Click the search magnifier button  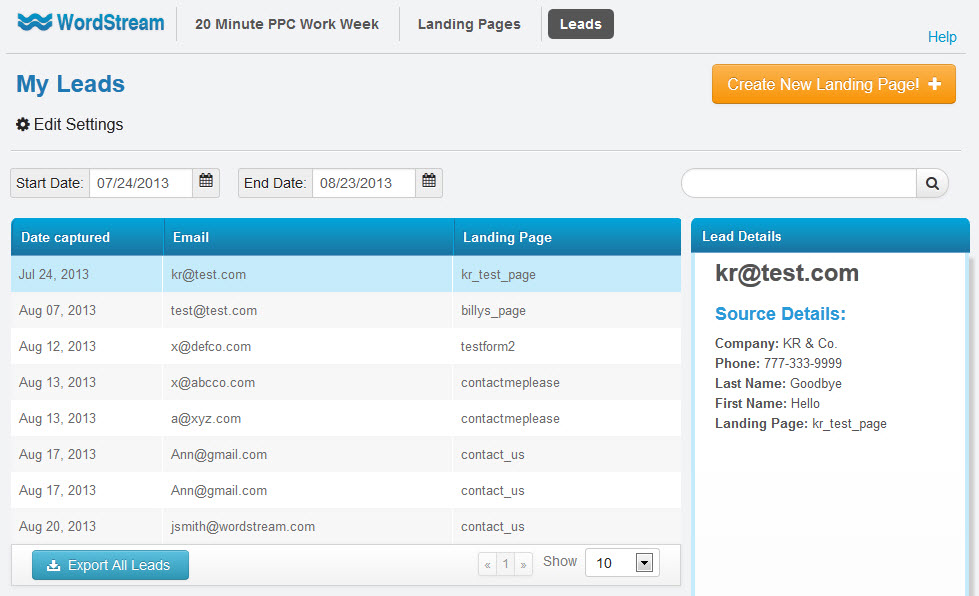click(x=932, y=183)
